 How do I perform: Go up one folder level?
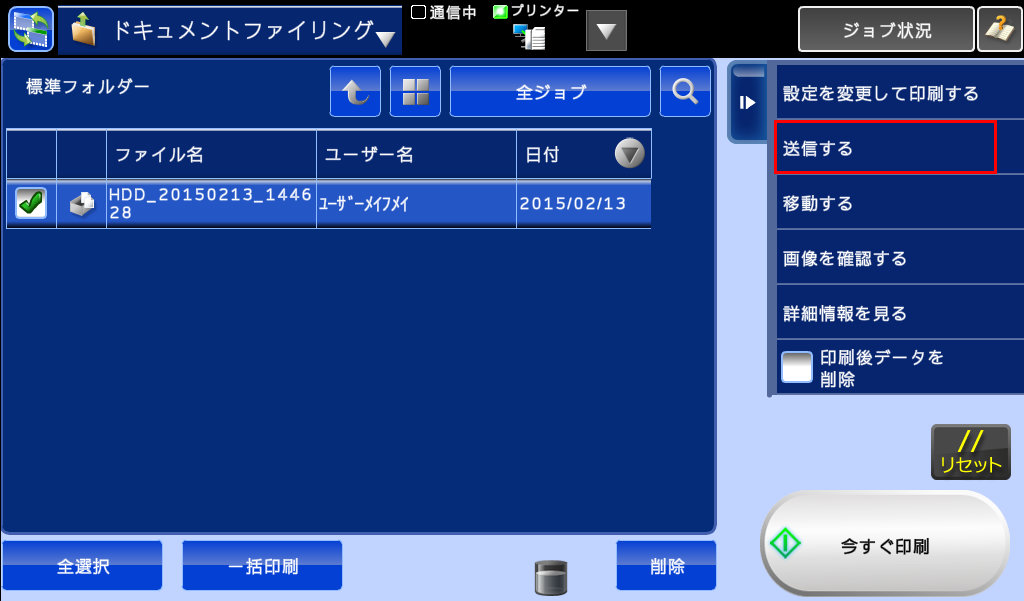[x=355, y=92]
